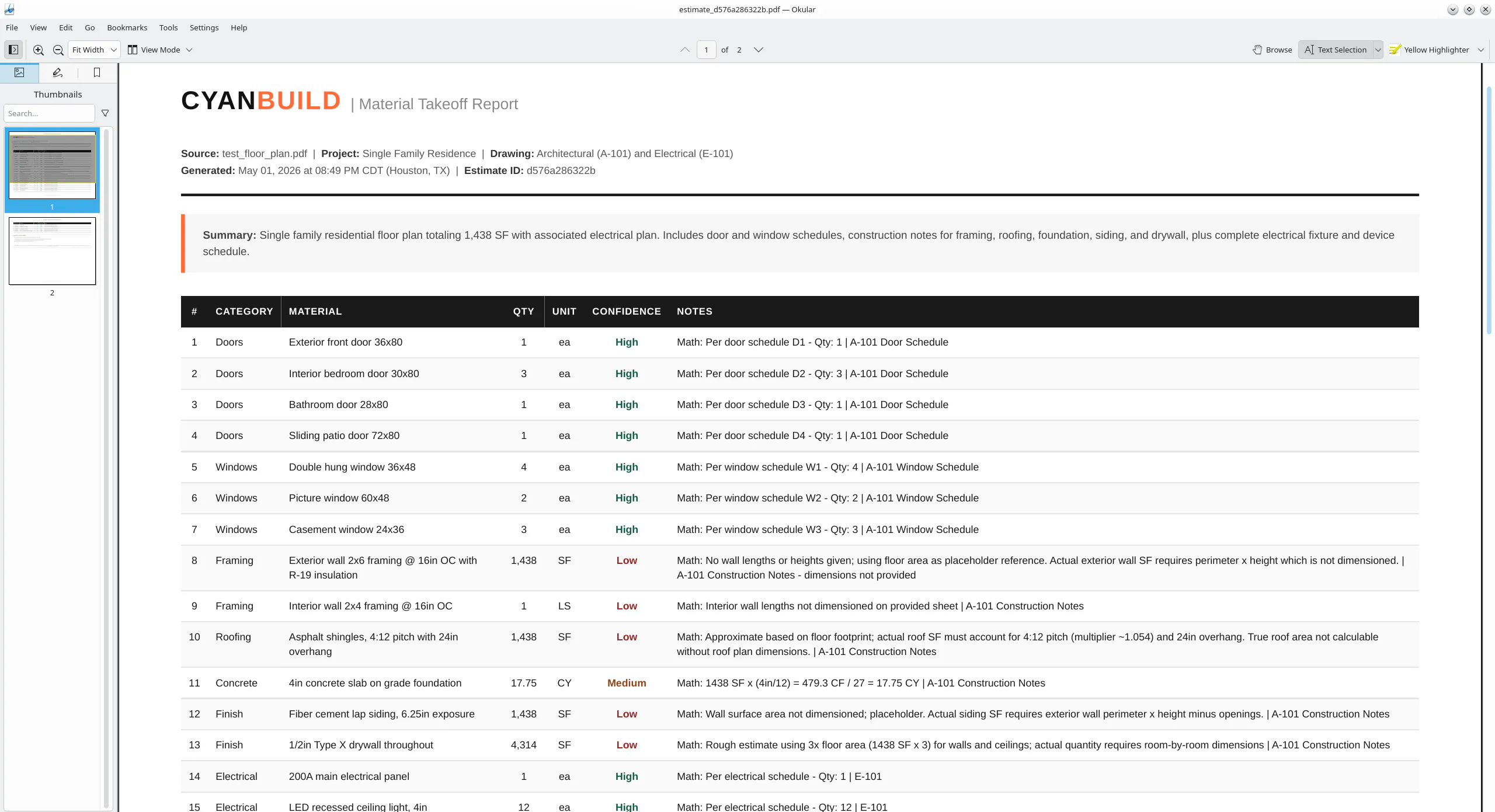Click 'test_floor_plan.pdf' source text

click(x=264, y=154)
